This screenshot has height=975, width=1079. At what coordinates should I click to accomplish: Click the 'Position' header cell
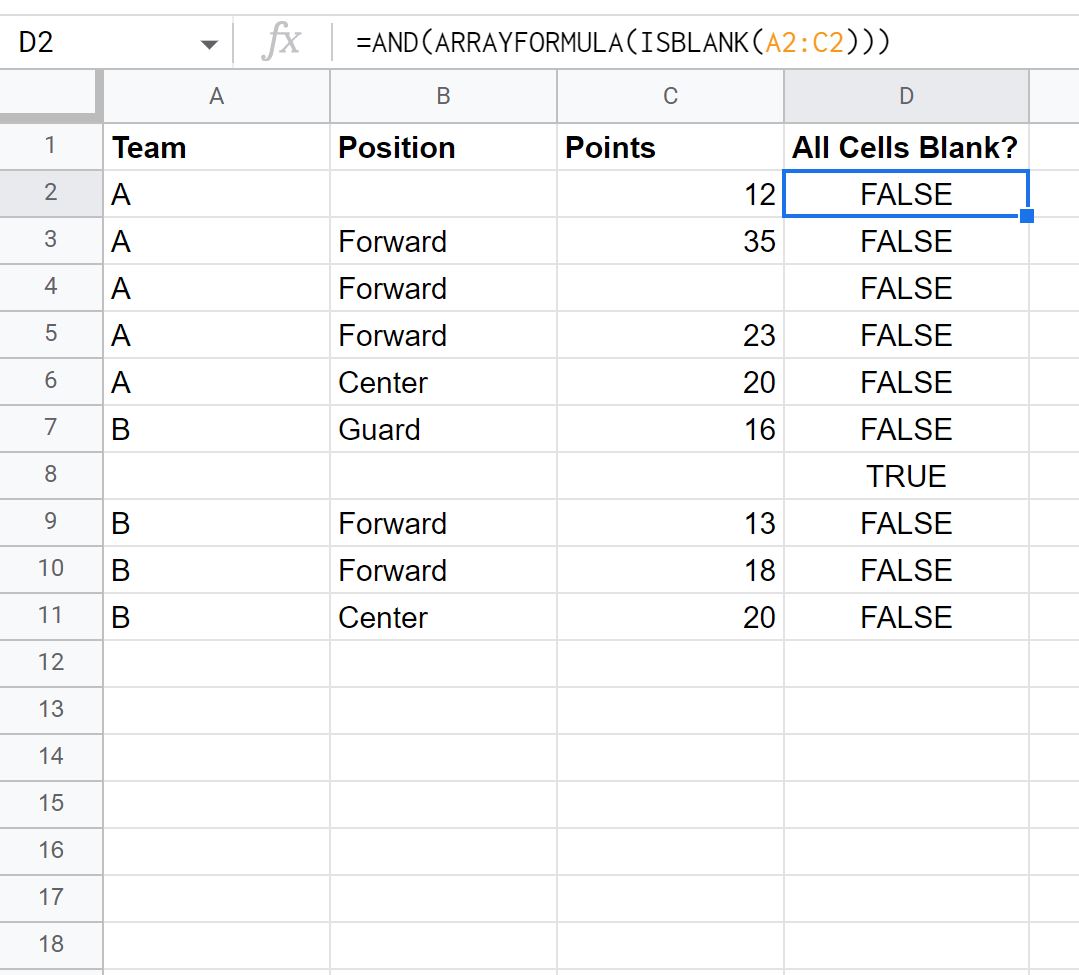pos(443,147)
